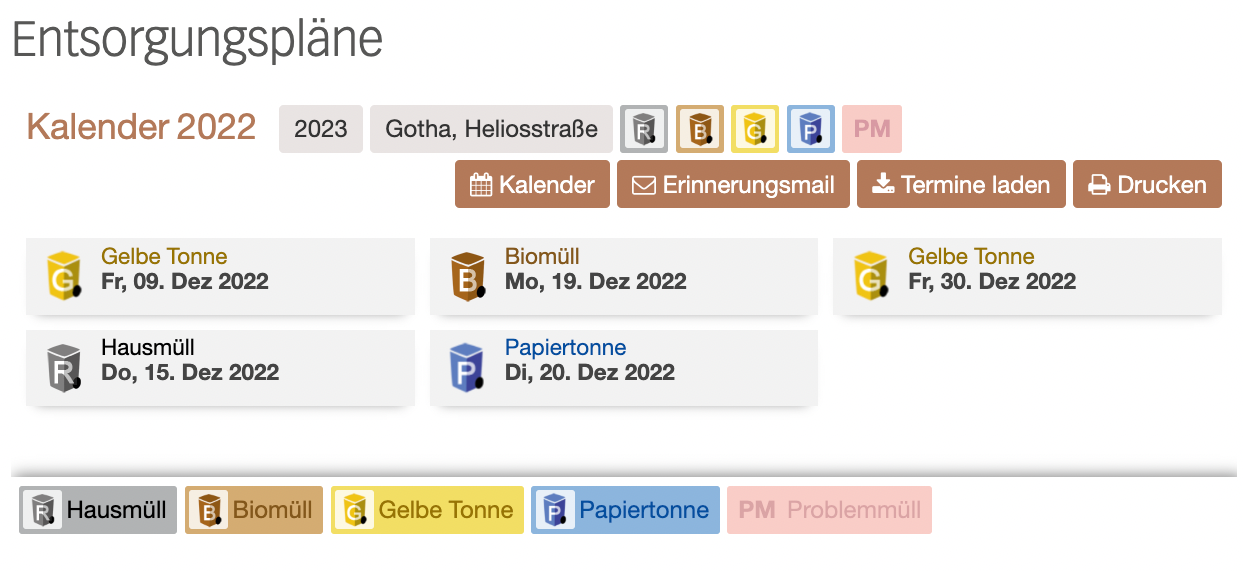Toggle the yellow Gelbe Tonne filter icon
This screenshot has height=571, width=1243.
click(755, 129)
